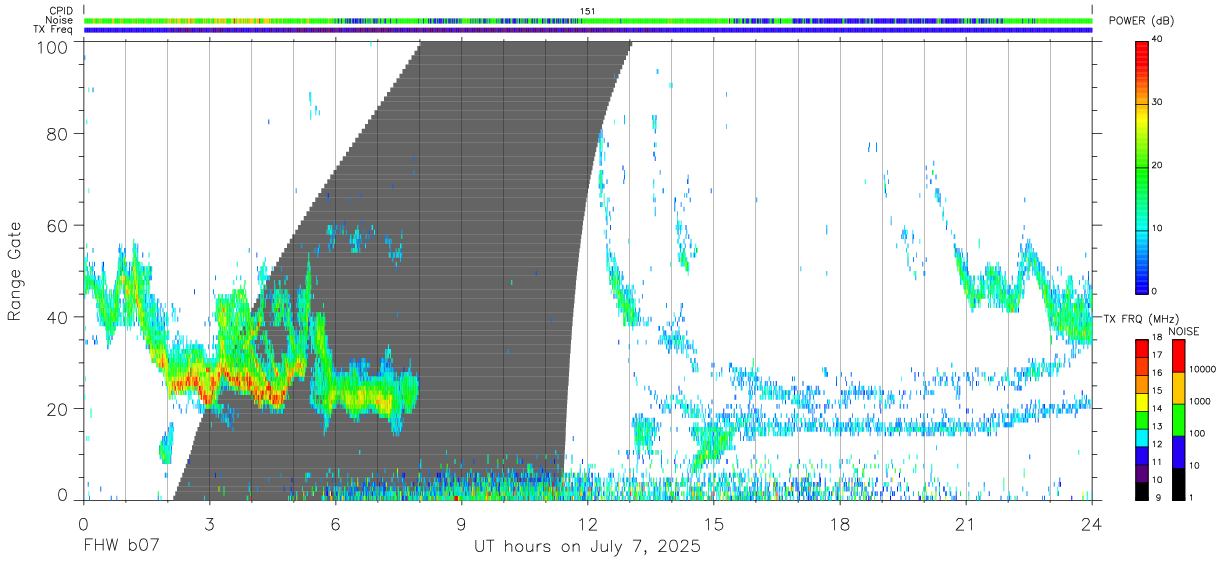The width and height of the screenshot is (1228, 567).
Task: Click the blue TX Freq indicator strip
Action: (588, 30)
